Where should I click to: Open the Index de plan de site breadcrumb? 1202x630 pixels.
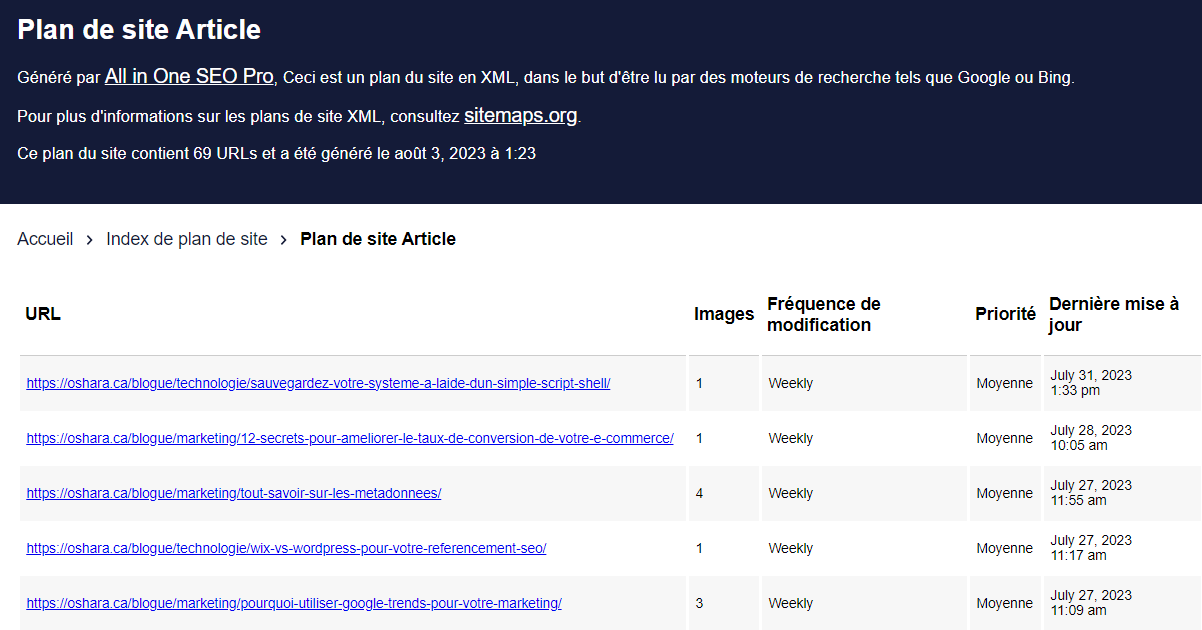[186, 239]
